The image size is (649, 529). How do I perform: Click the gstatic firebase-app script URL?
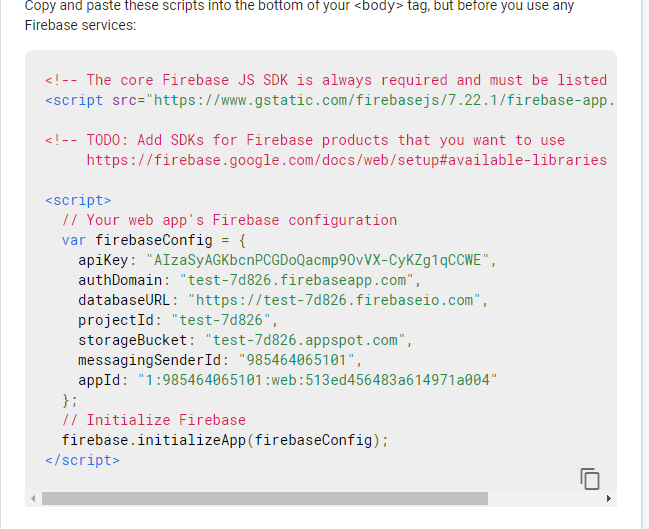click(x=380, y=100)
